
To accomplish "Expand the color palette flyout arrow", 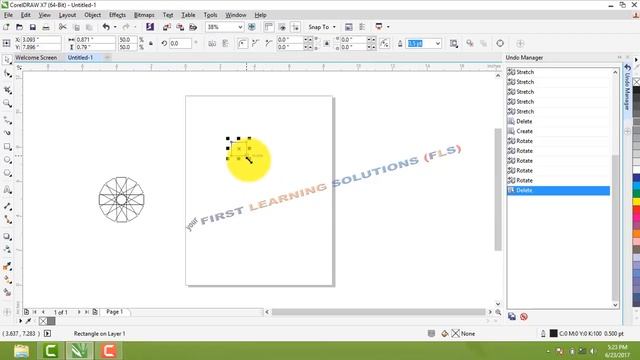I will tap(636, 60).
